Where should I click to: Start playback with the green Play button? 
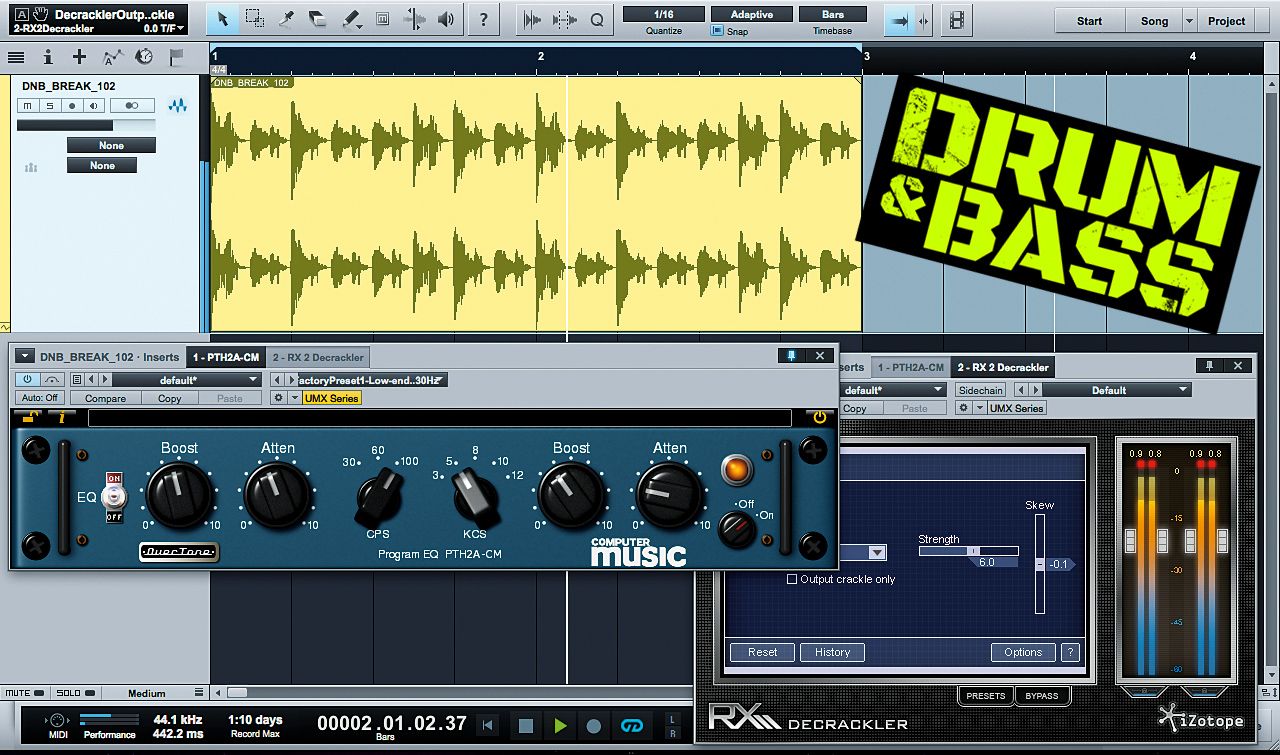click(560, 726)
